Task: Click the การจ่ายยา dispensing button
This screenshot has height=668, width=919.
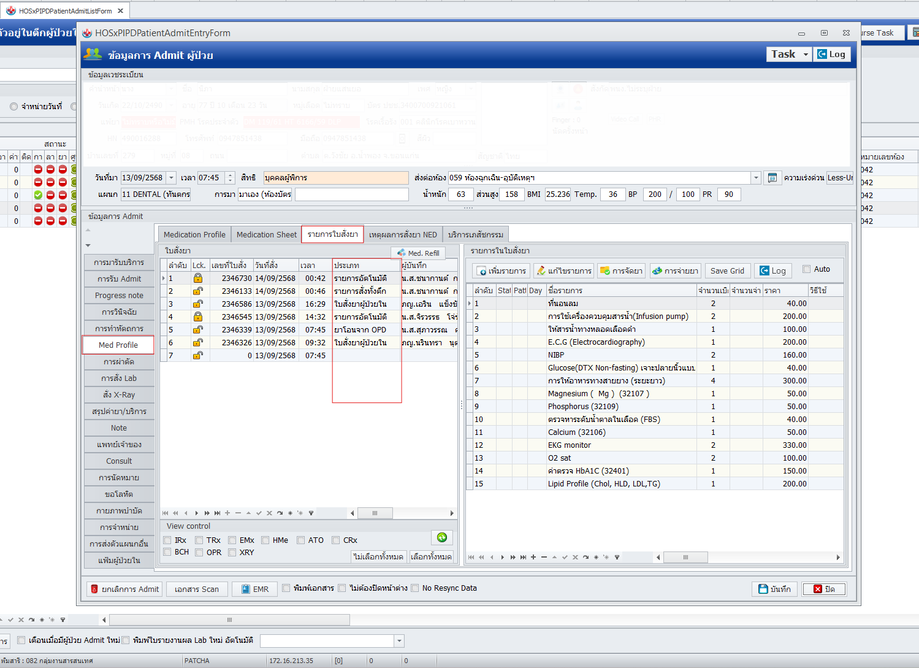Action: 675,271
